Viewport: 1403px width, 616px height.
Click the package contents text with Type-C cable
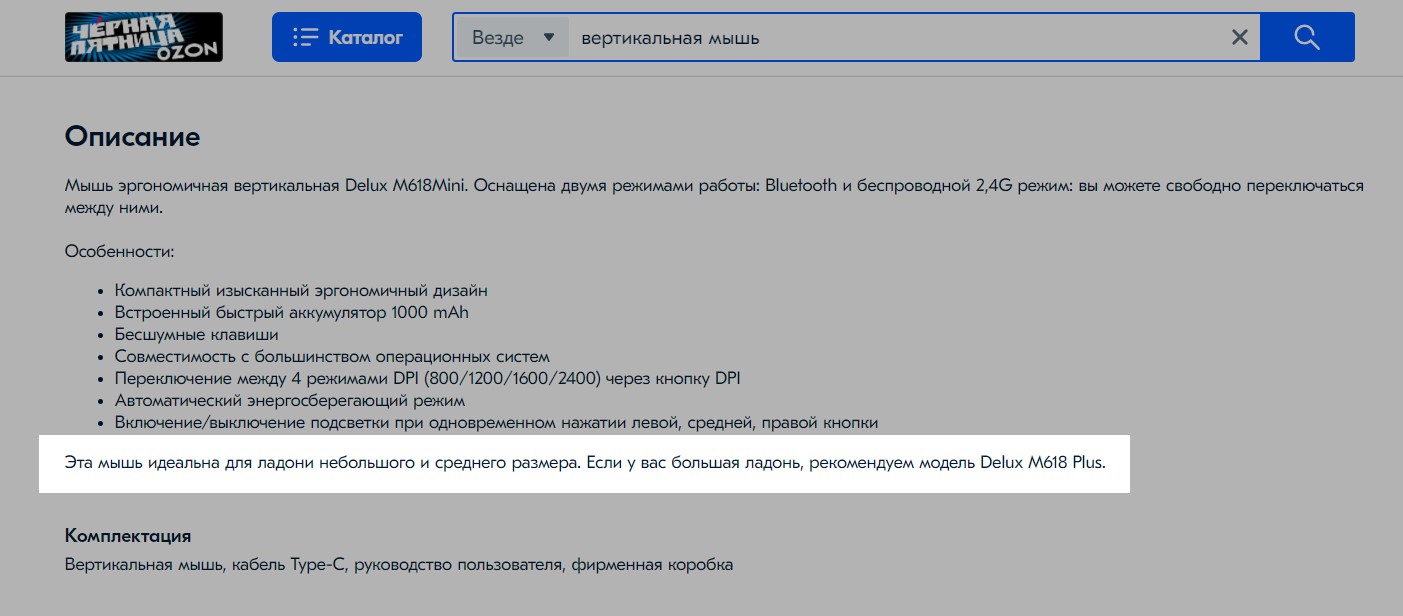click(398, 564)
